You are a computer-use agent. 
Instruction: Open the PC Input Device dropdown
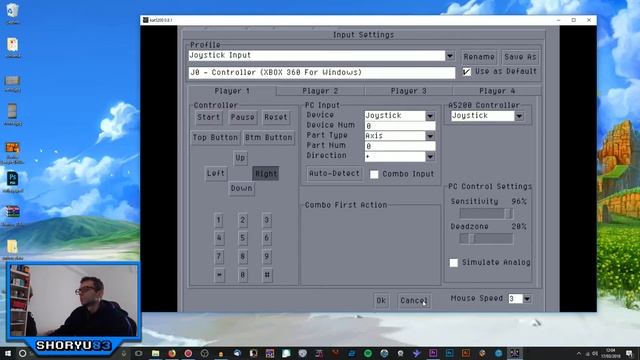430,116
